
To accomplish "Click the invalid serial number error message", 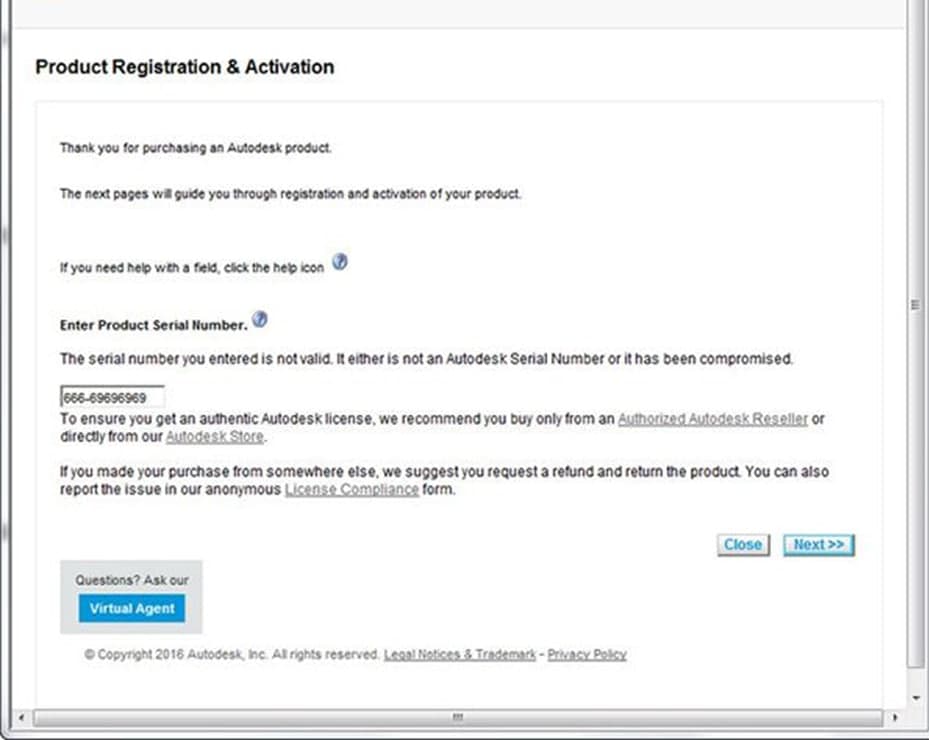I will click(426, 358).
